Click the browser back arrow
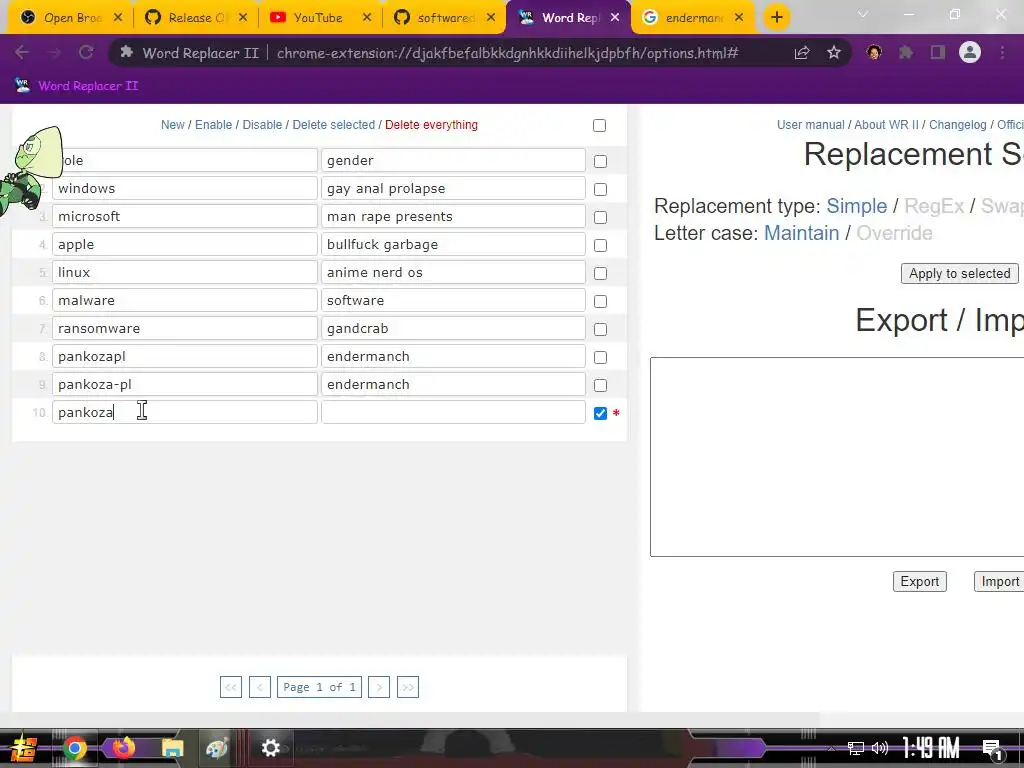Screen dimensions: 1024x768 [x=22, y=52]
